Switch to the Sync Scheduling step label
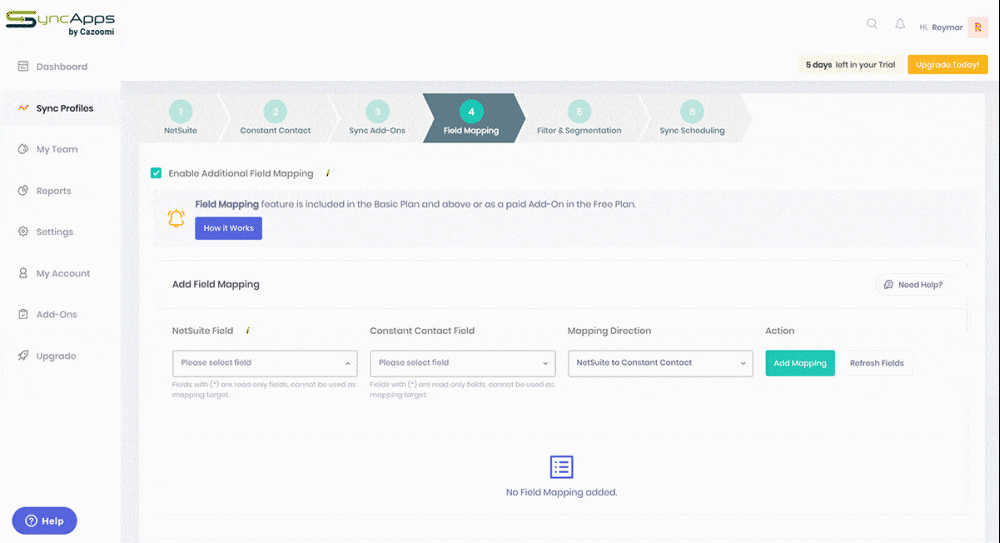 coord(692,130)
